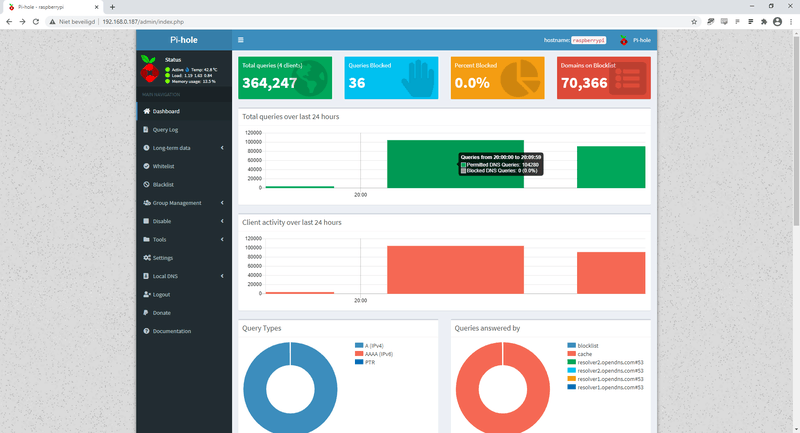
Task: Click the Pi-hole logo title in header
Action: [x=184, y=40]
